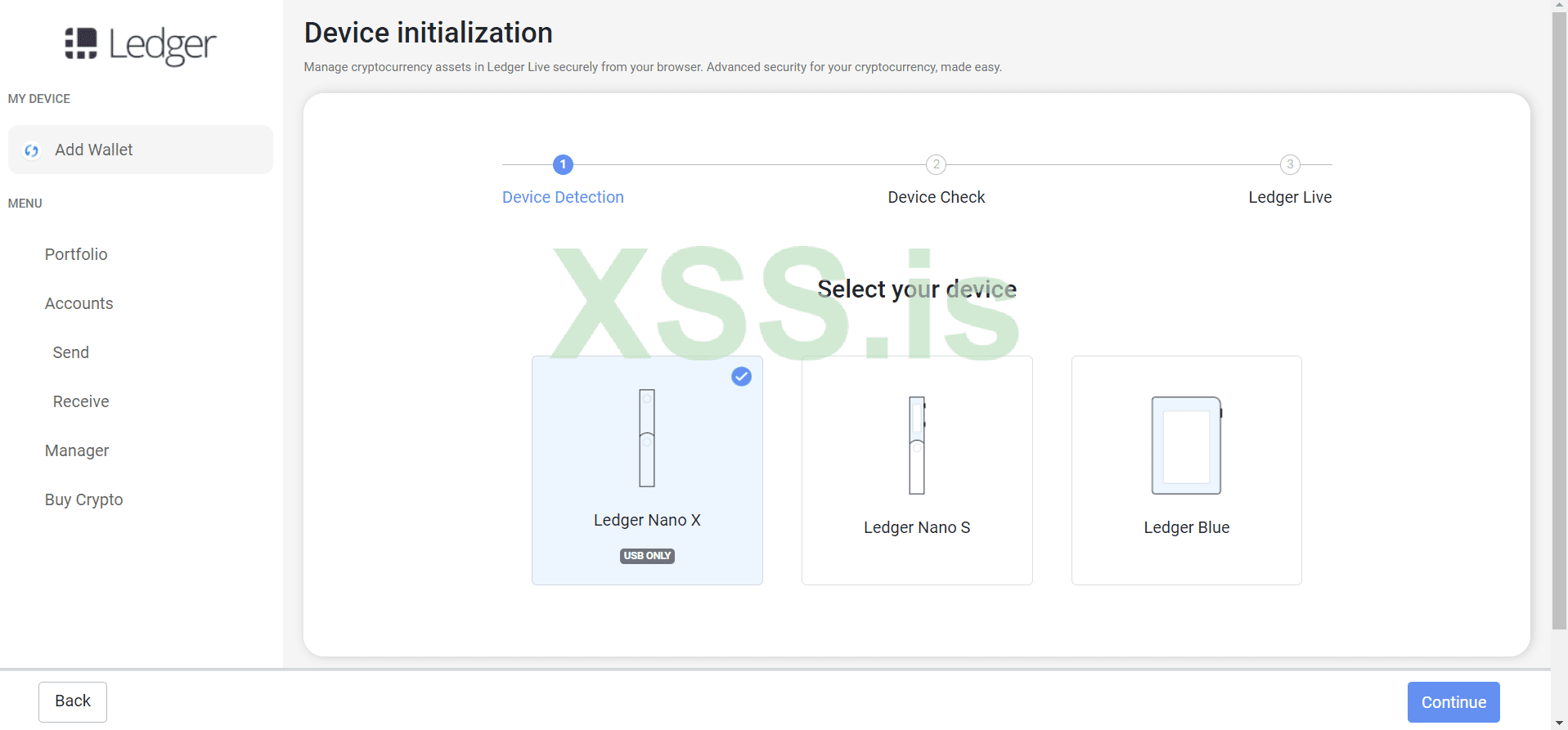The height and width of the screenshot is (730, 1568).
Task: Click the "Ledger Nano X" card label
Action: coord(647,520)
